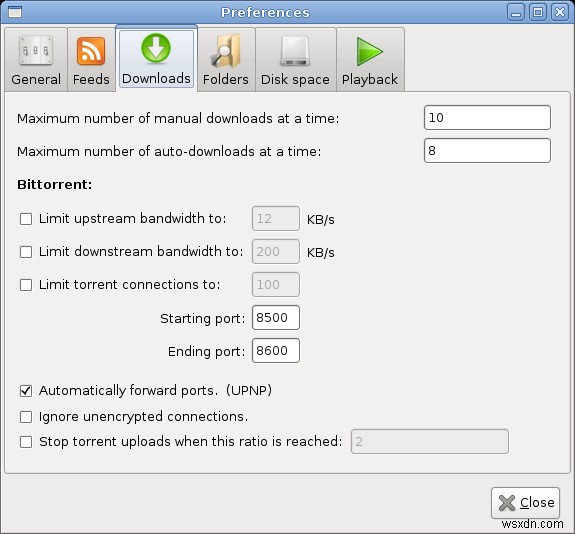Screen dimensions: 575x534
Task: Click the Starting port field
Action: pos(276,318)
